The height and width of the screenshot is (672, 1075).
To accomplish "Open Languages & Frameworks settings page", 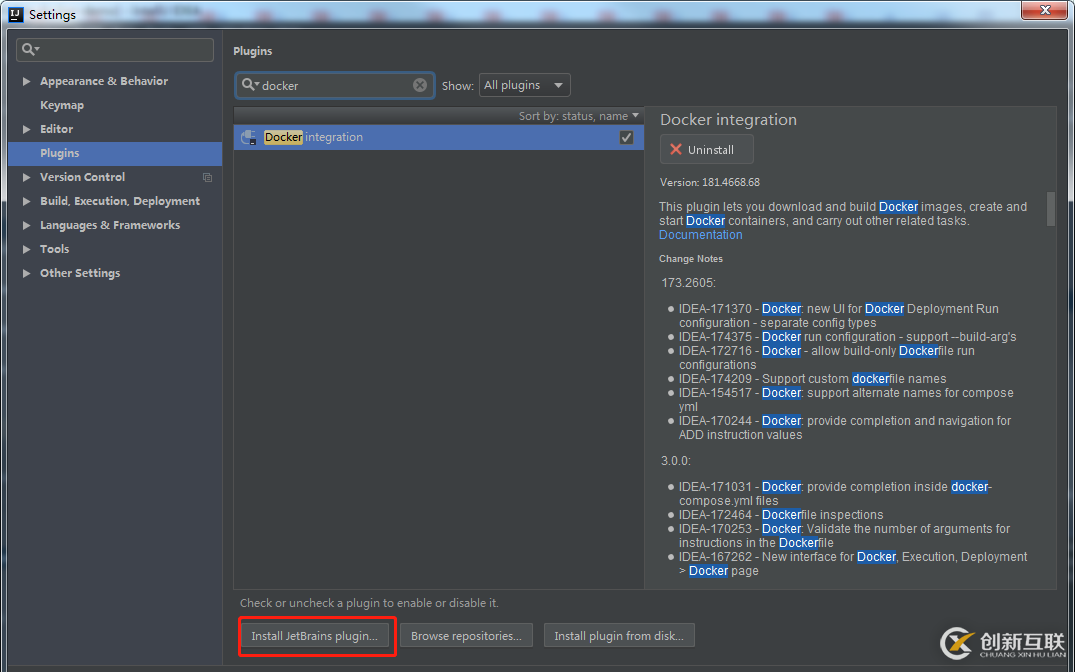I will [110, 225].
